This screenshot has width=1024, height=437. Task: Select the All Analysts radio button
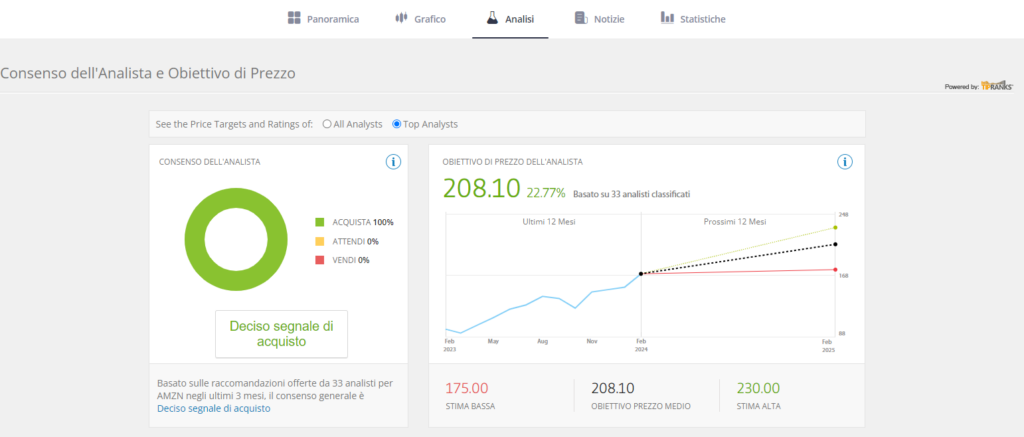[327, 124]
